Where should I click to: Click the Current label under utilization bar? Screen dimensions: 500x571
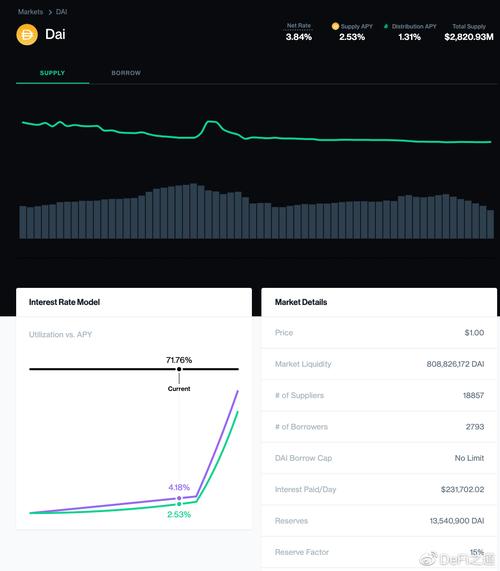[179, 389]
